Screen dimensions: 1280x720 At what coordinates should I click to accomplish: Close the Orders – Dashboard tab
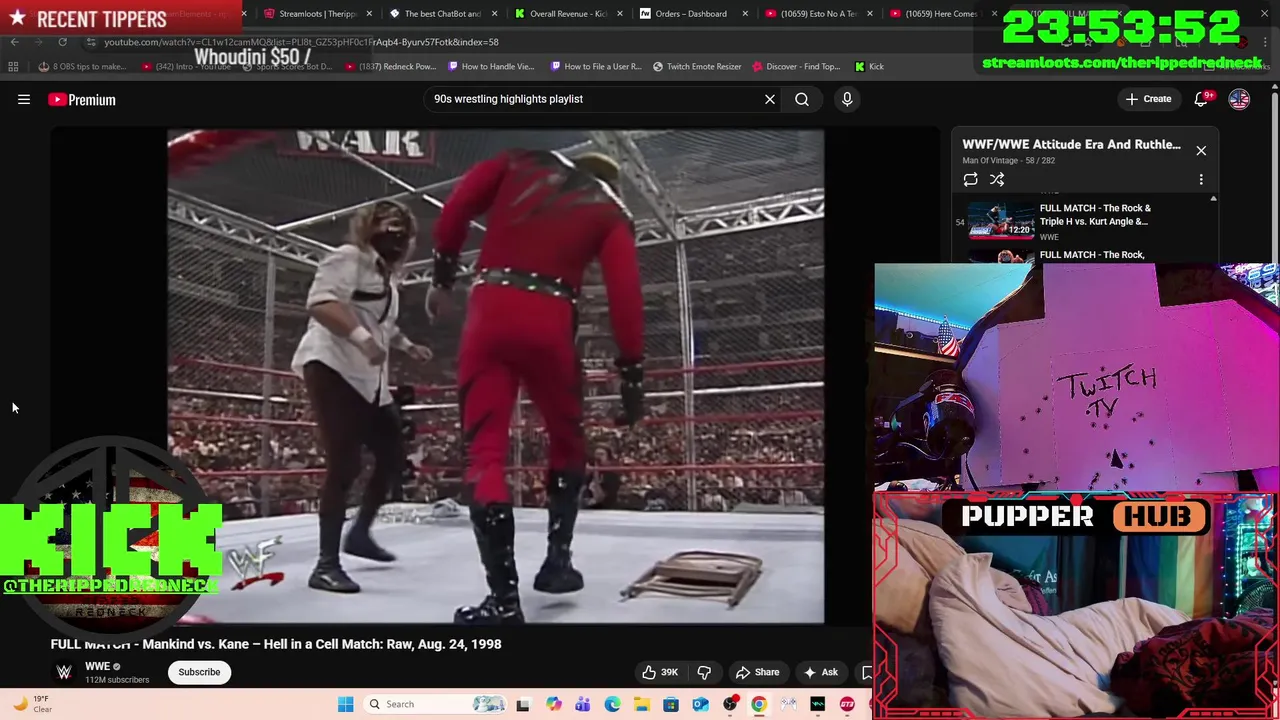(744, 14)
